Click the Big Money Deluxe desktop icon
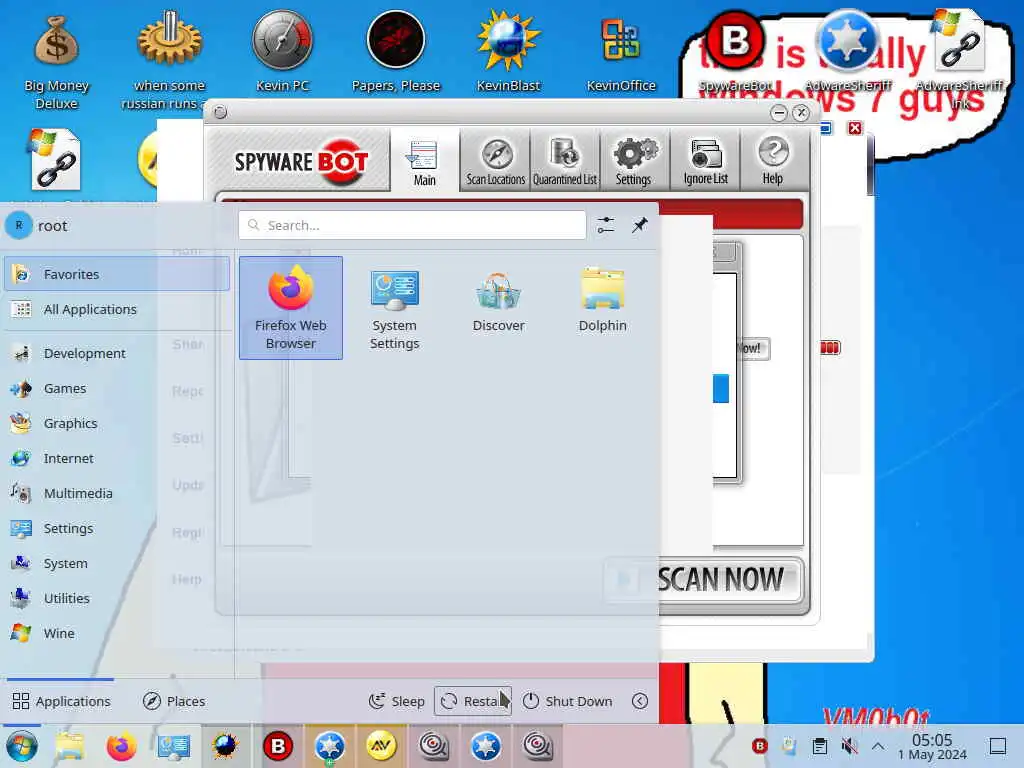This screenshot has height=768, width=1024. [x=57, y=61]
